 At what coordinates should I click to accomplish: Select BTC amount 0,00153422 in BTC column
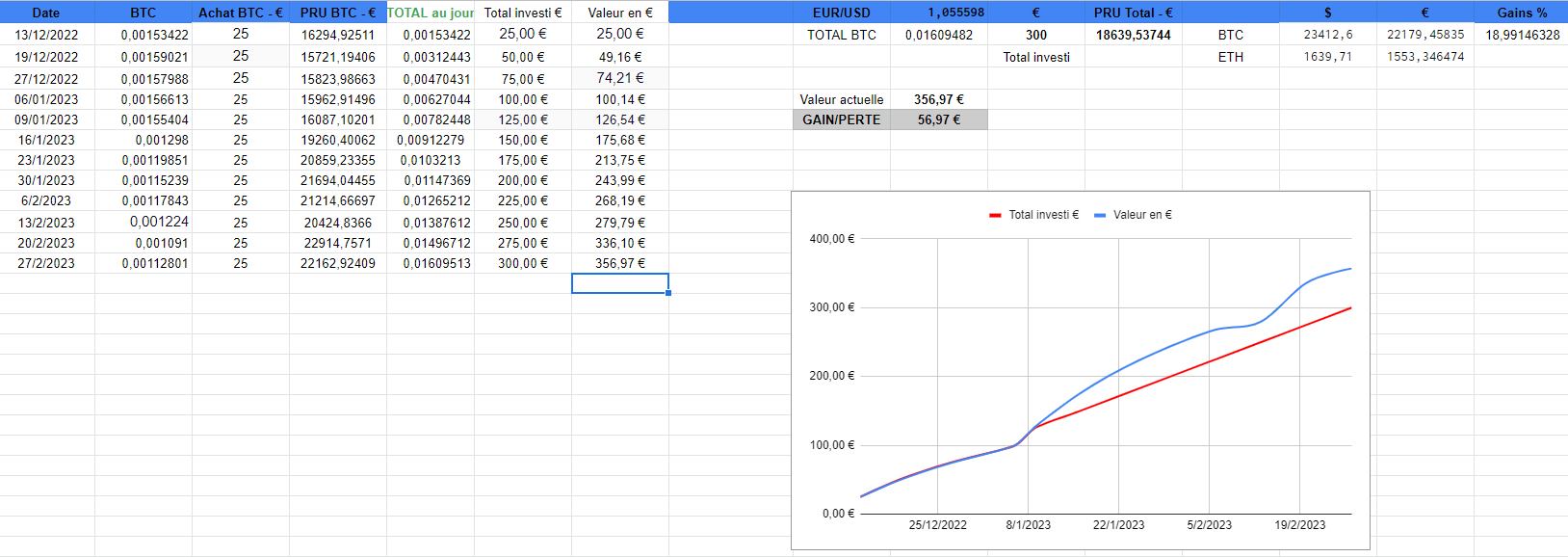click(144, 35)
